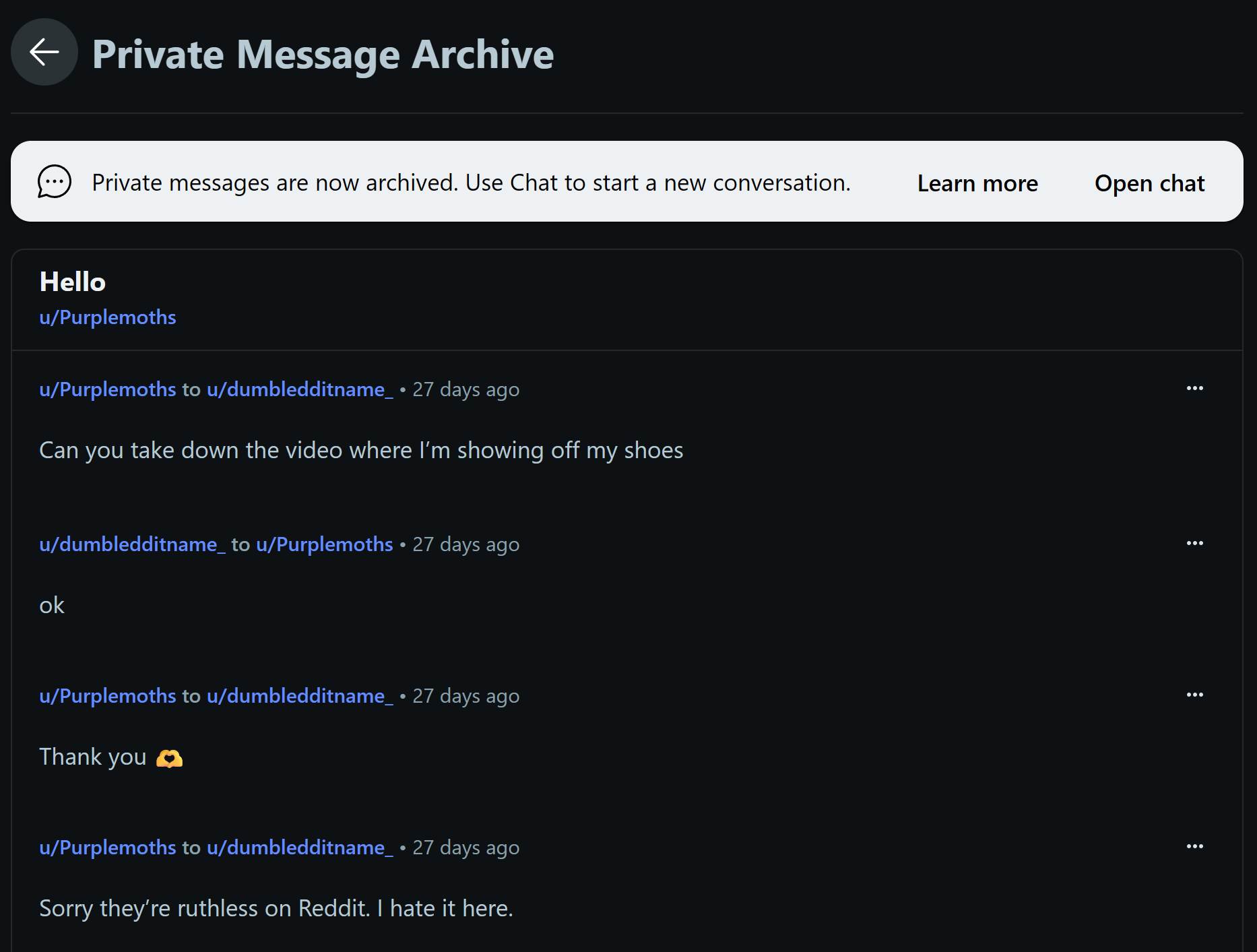Open sender u/Purplemoths on the 'Thank you' message
This screenshot has width=1257, height=952.
pos(108,696)
